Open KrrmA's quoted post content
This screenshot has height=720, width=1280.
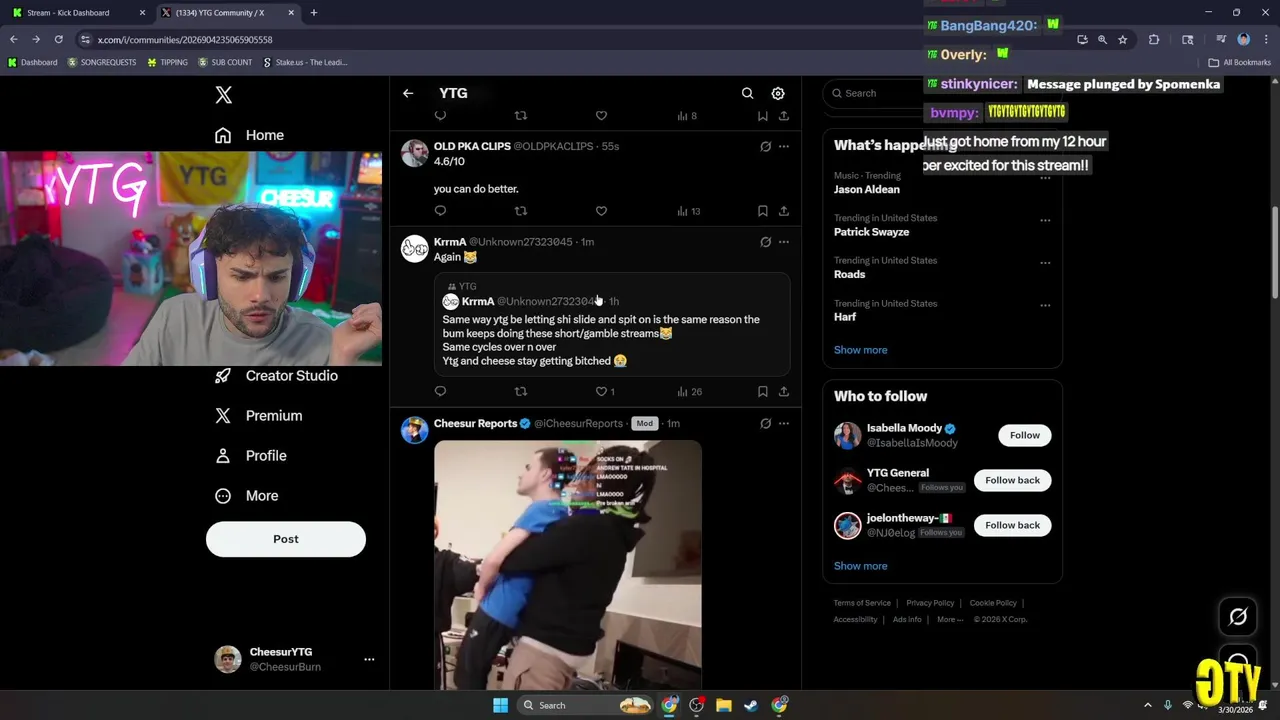coord(612,324)
